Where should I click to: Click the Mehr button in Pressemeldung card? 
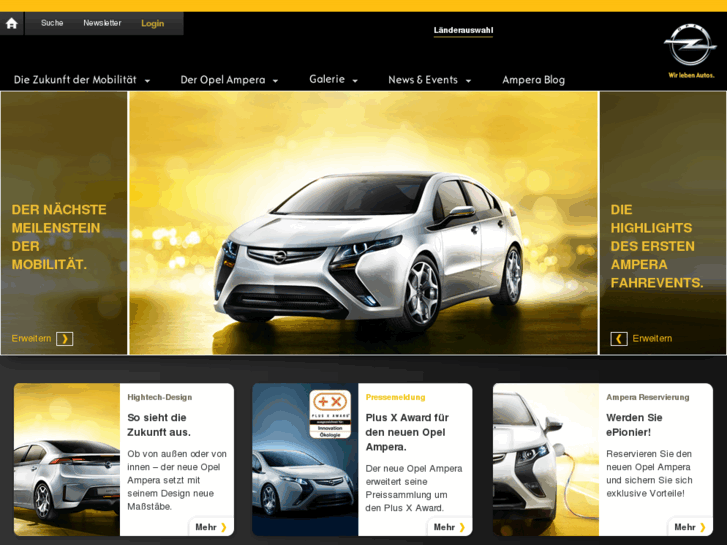tap(449, 527)
